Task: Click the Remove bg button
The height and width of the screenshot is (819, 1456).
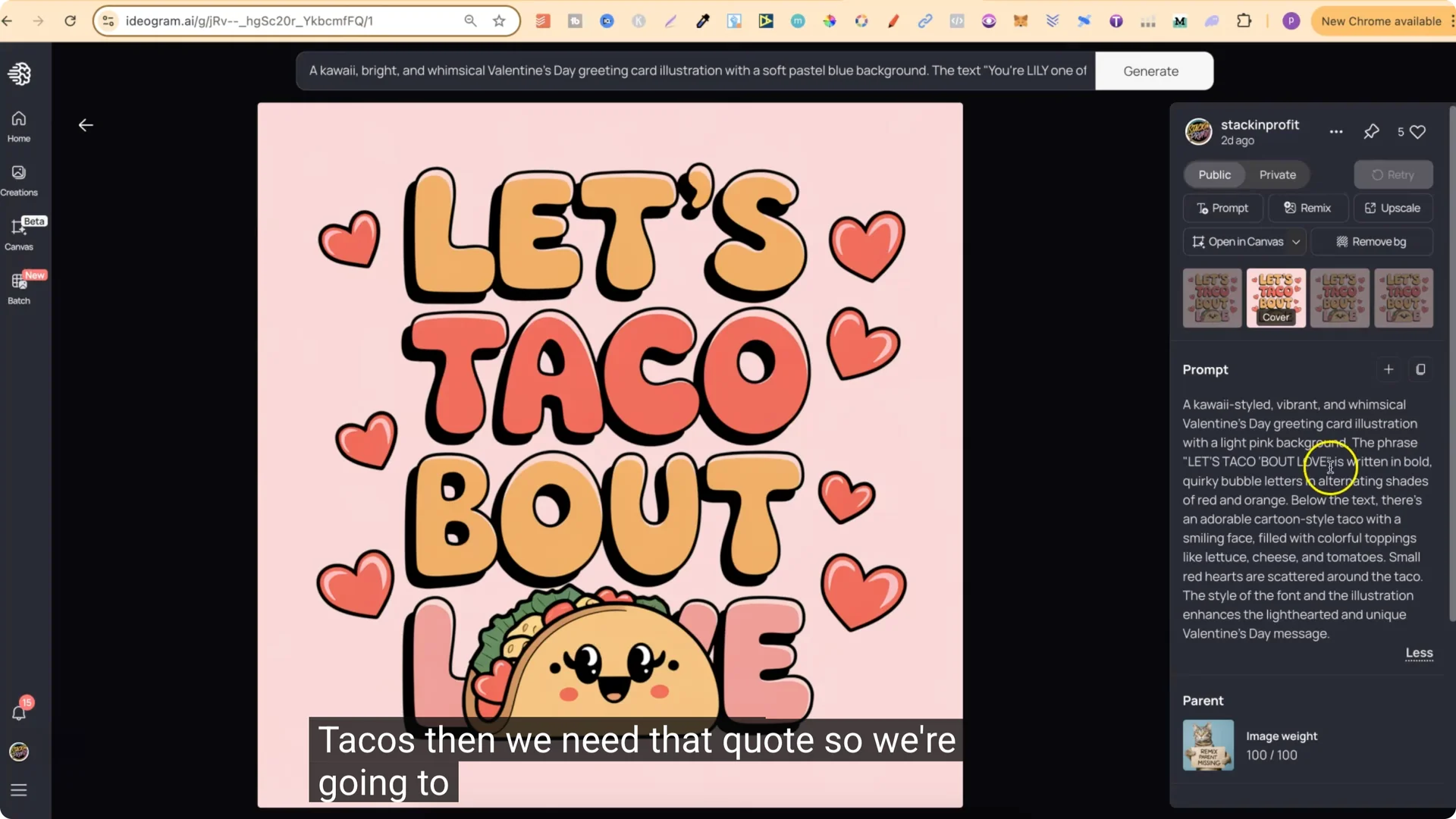Action: 1373,241
